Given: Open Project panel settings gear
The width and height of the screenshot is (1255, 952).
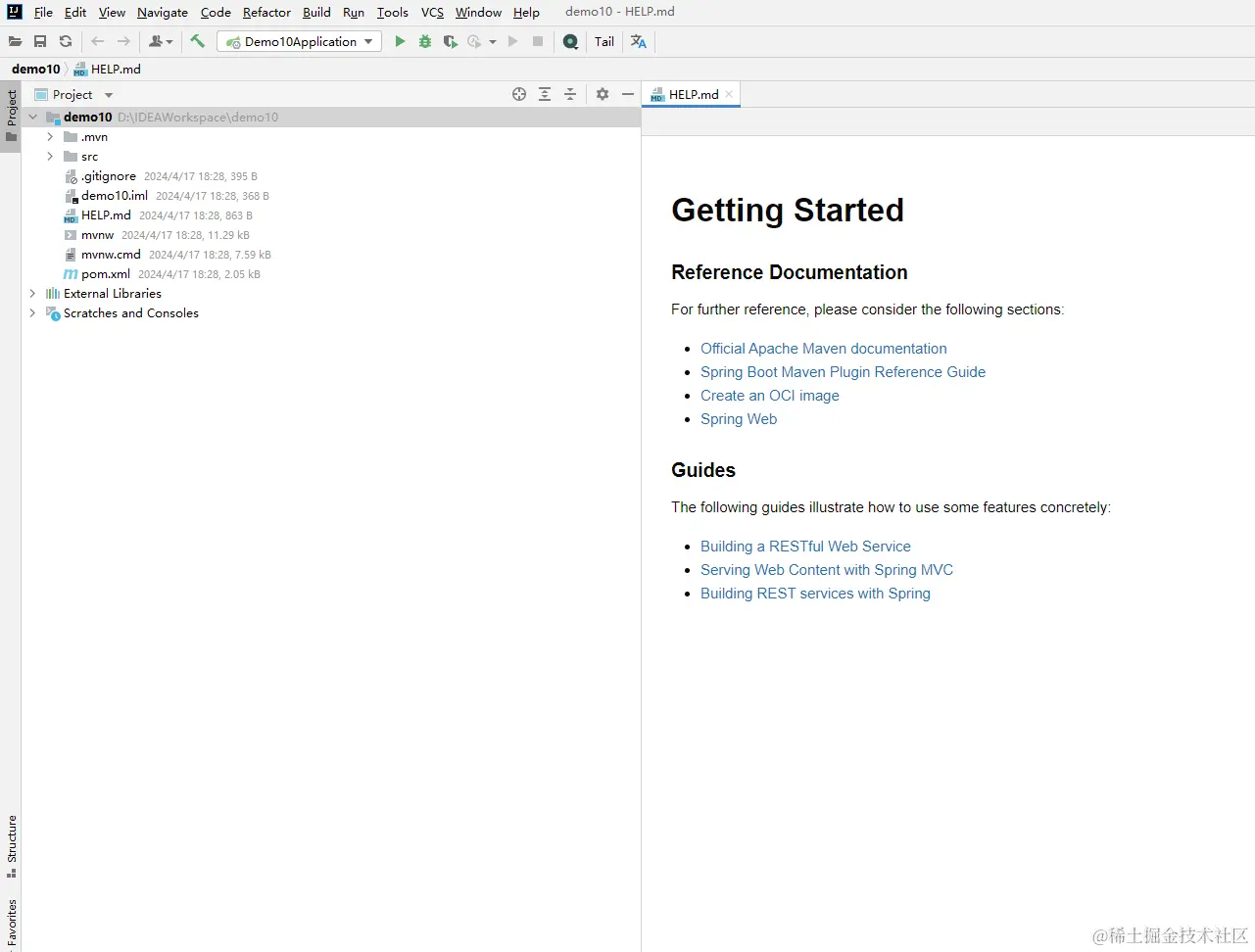Looking at the screenshot, I should tap(603, 94).
